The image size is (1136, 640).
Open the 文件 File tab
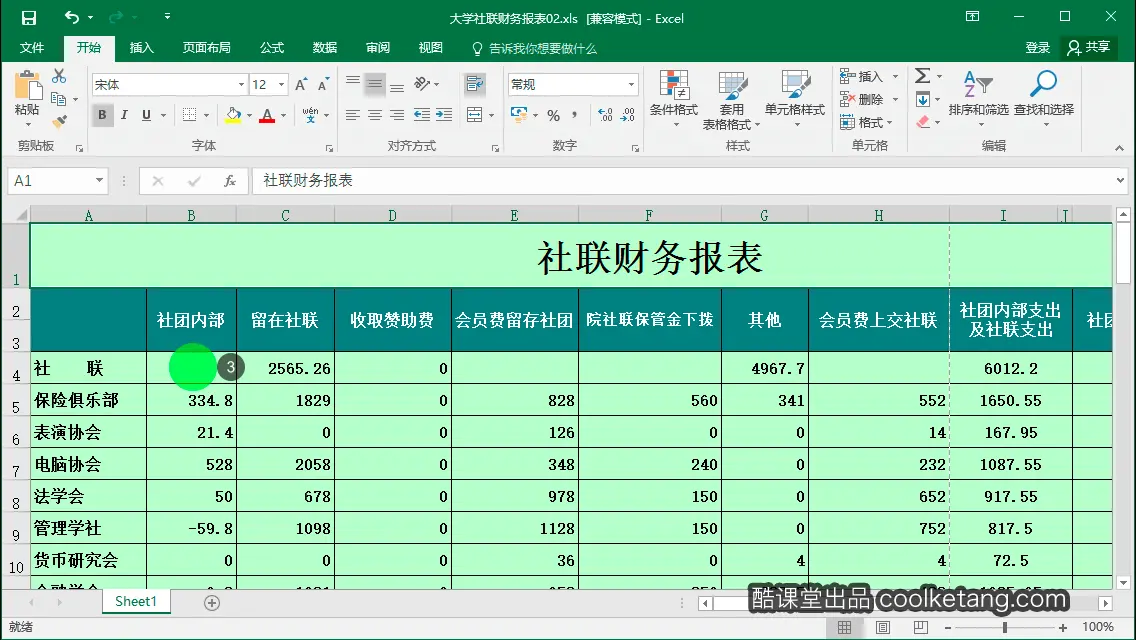32,48
